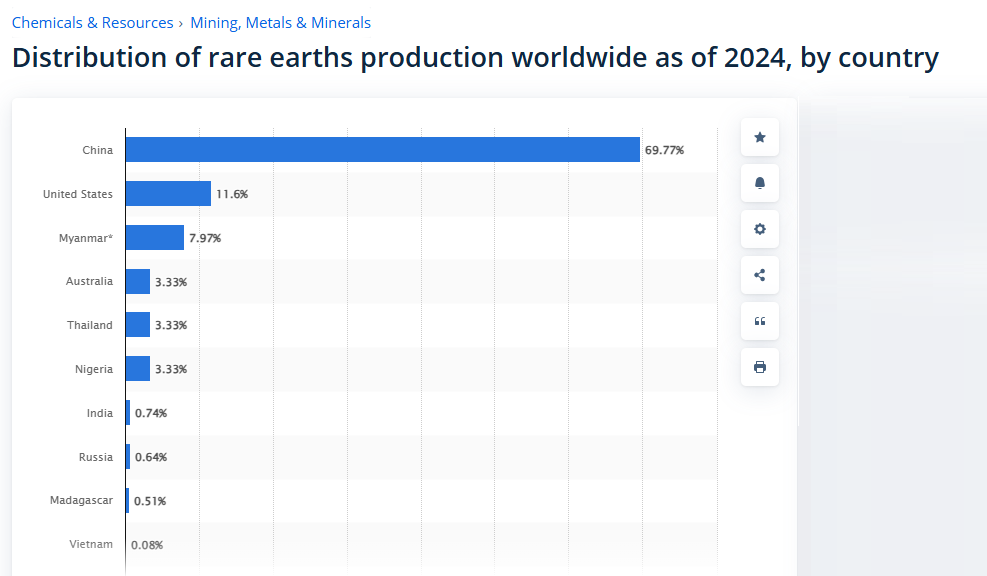This screenshot has width=987, height=576.
Task: Click the star favorite icon
Action: pos(759,137)
